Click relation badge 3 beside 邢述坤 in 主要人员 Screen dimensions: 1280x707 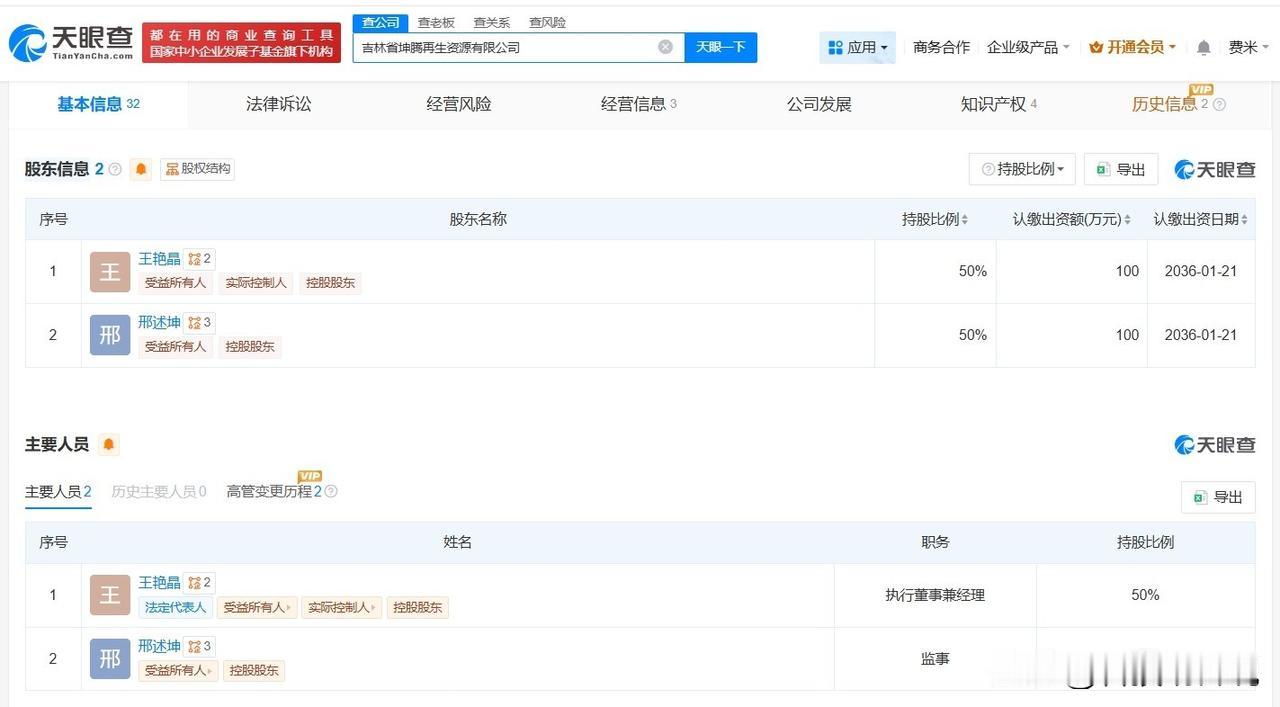tap(200, 646)
